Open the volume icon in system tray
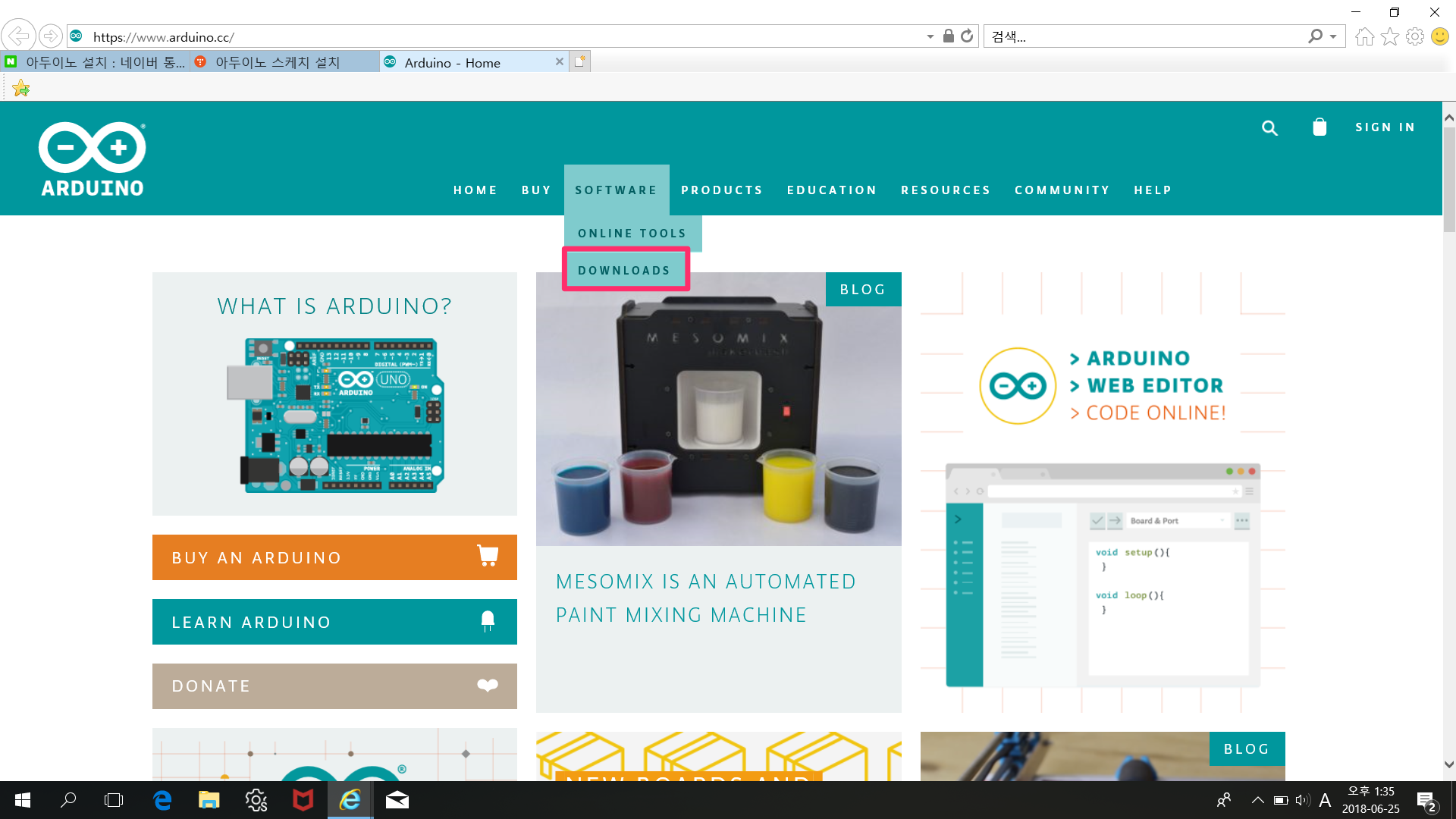This screenshot has width=1456, height=819. point(1302,800)
